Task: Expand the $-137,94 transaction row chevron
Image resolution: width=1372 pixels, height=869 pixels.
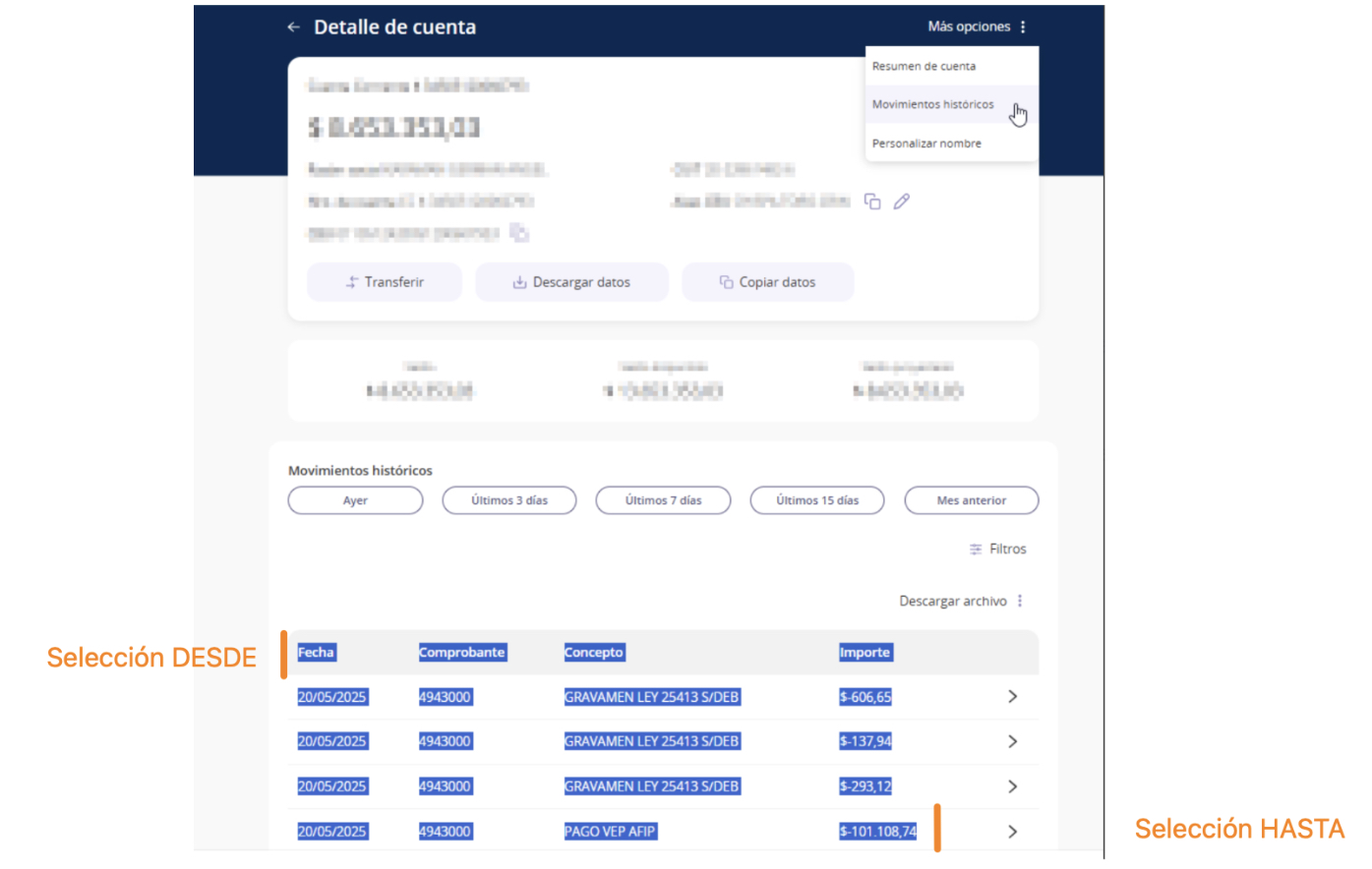Action: [1012, 741]
